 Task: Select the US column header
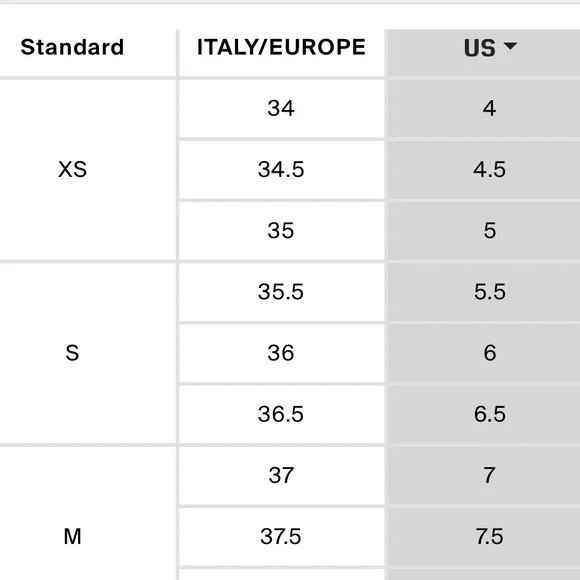coord(483,53)
